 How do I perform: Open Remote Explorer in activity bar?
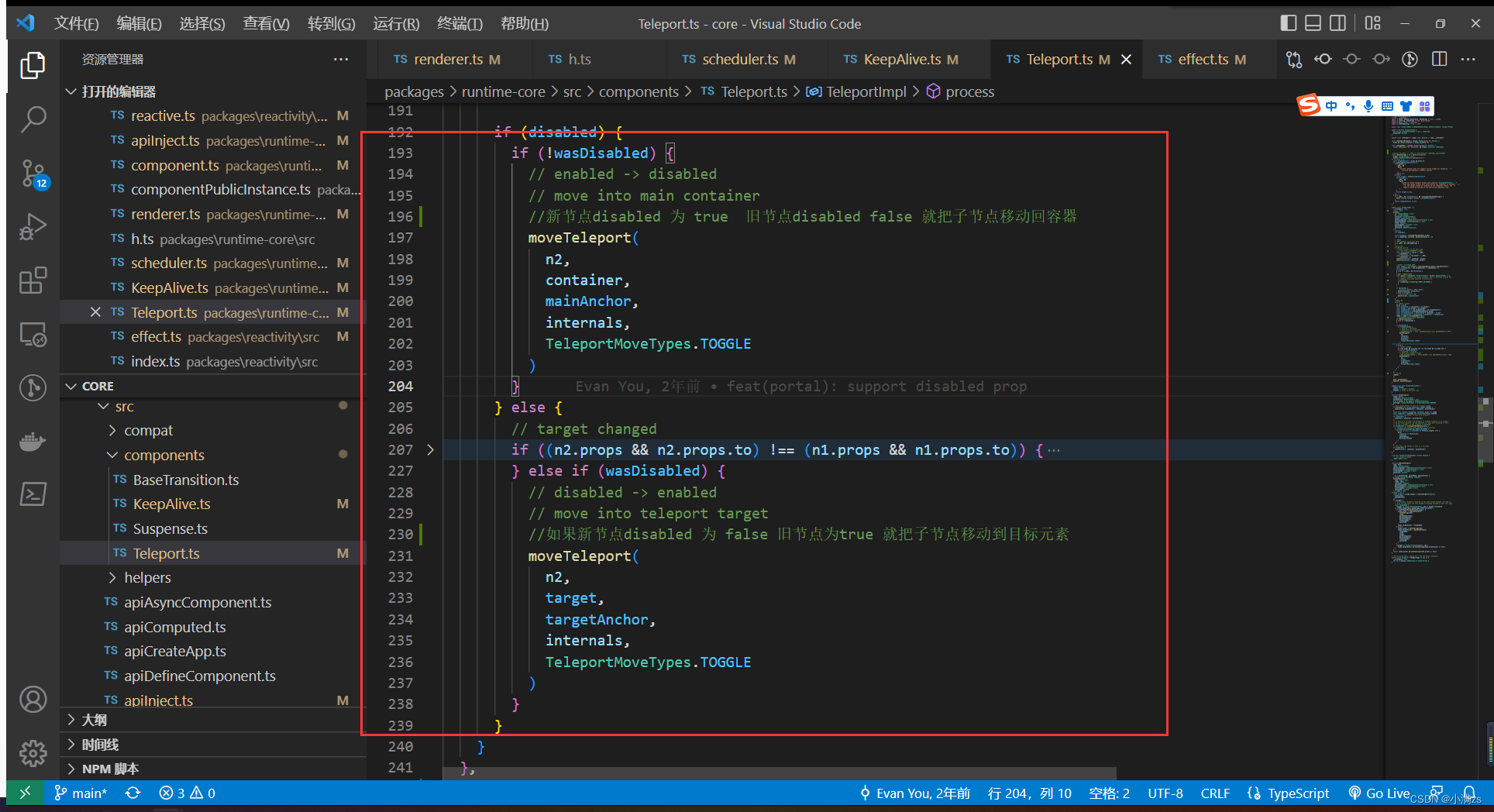tap(33, 334)
